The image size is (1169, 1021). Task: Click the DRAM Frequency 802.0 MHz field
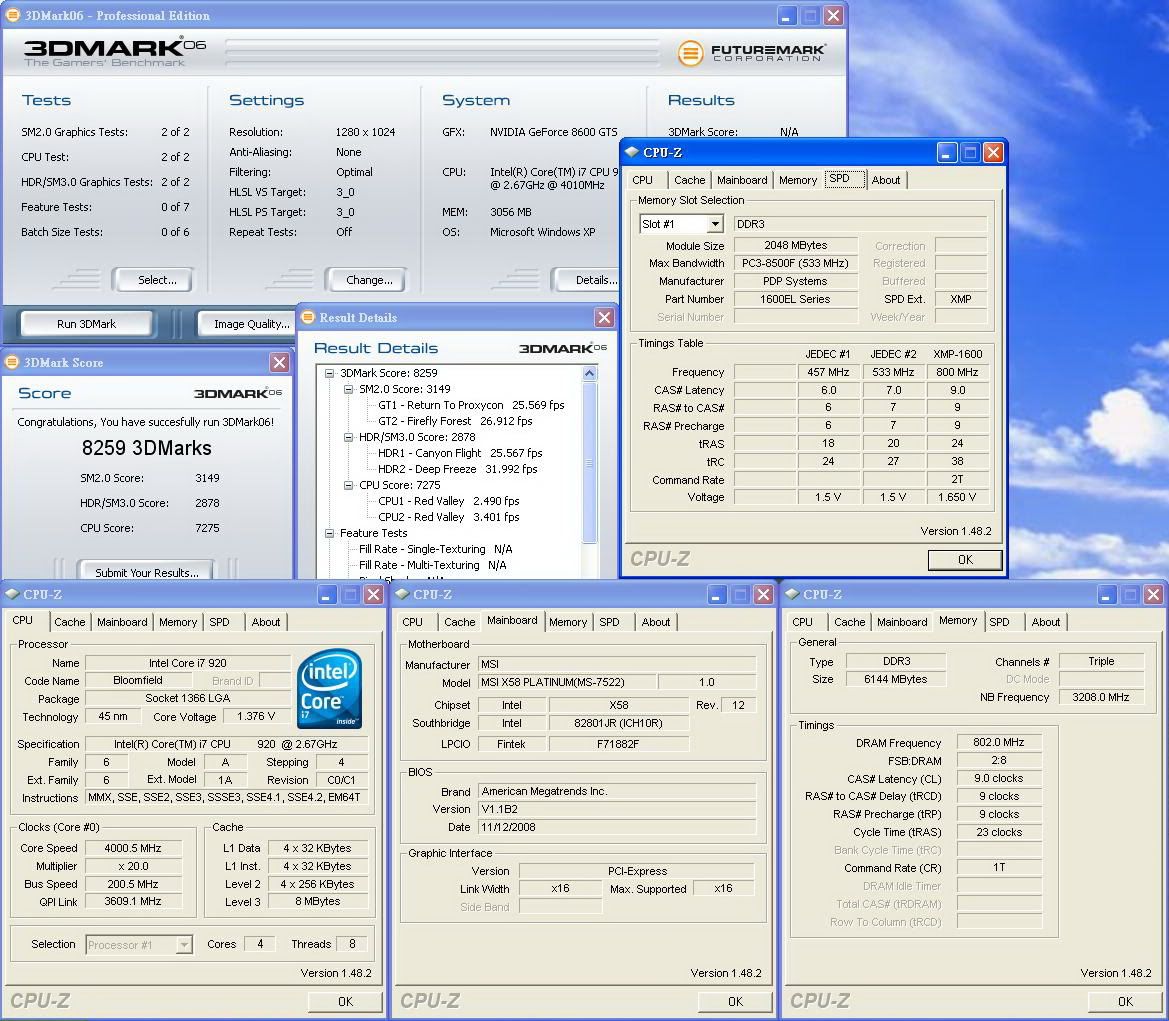[x=998, y=742]
